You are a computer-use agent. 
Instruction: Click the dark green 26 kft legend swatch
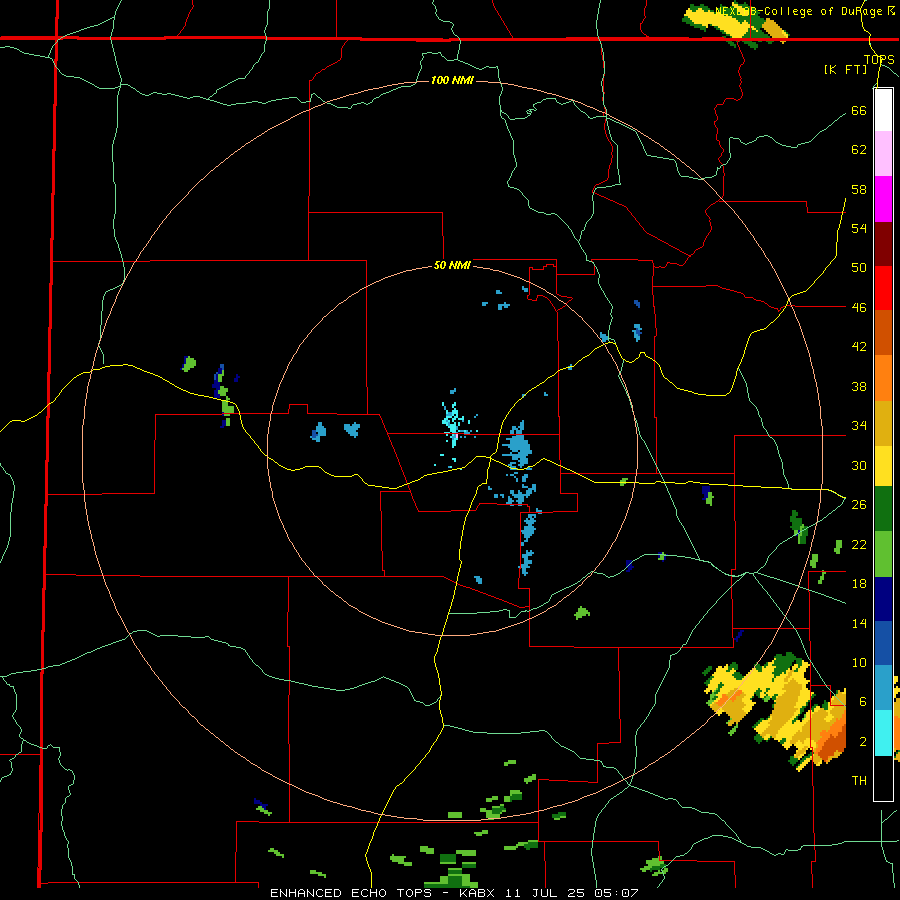point(883,509)
